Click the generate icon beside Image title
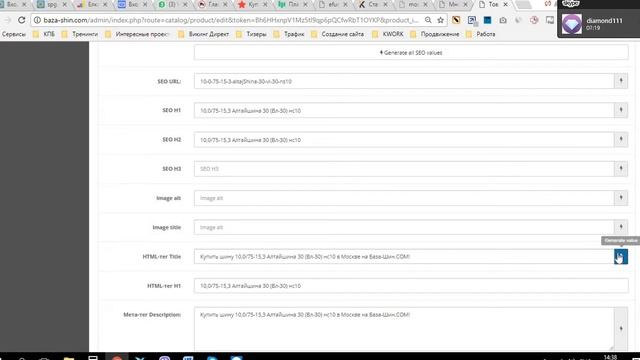640x360 pixels. pos(621,227)
